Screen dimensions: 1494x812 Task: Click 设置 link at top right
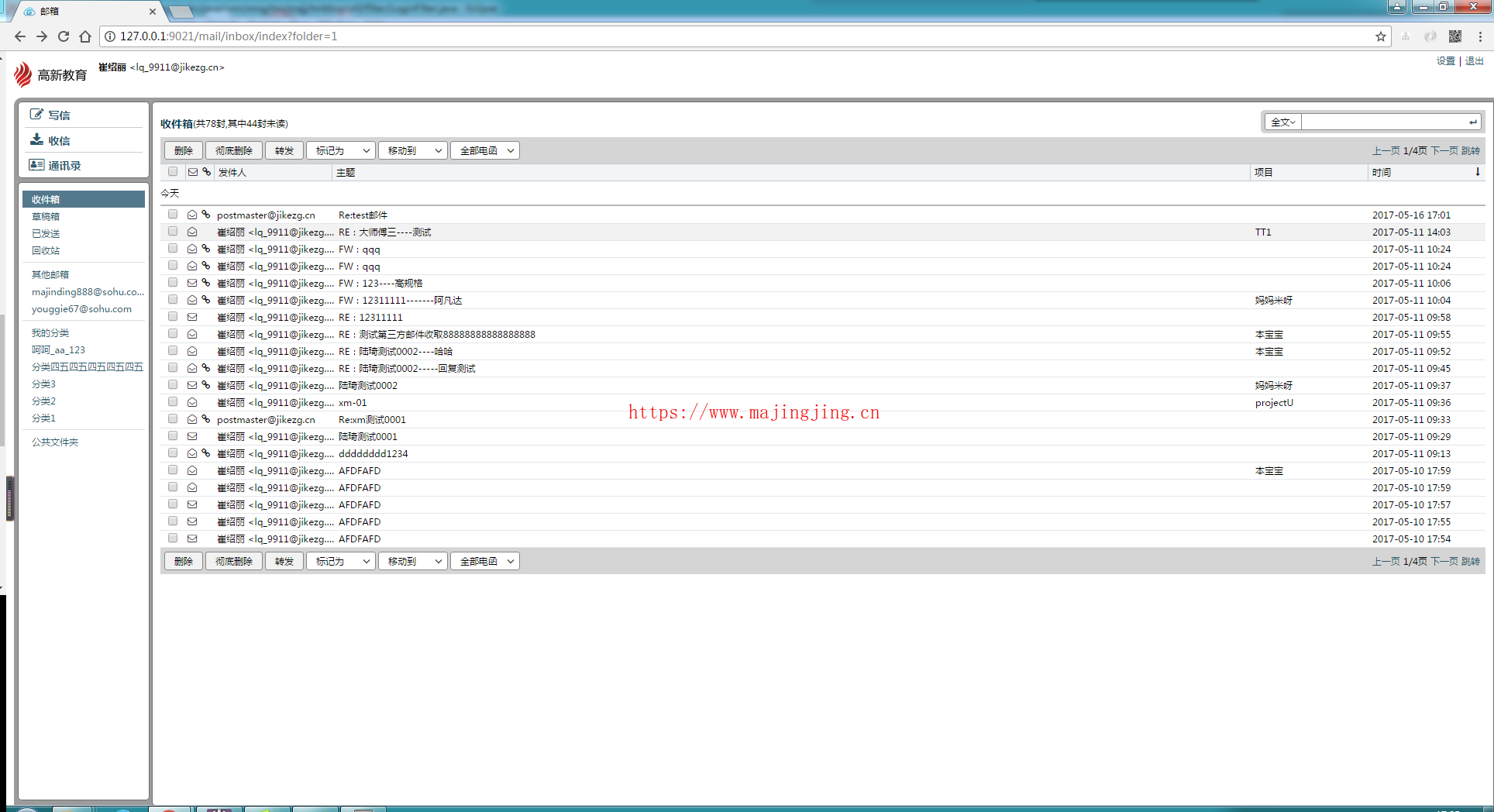(1445, 60)
